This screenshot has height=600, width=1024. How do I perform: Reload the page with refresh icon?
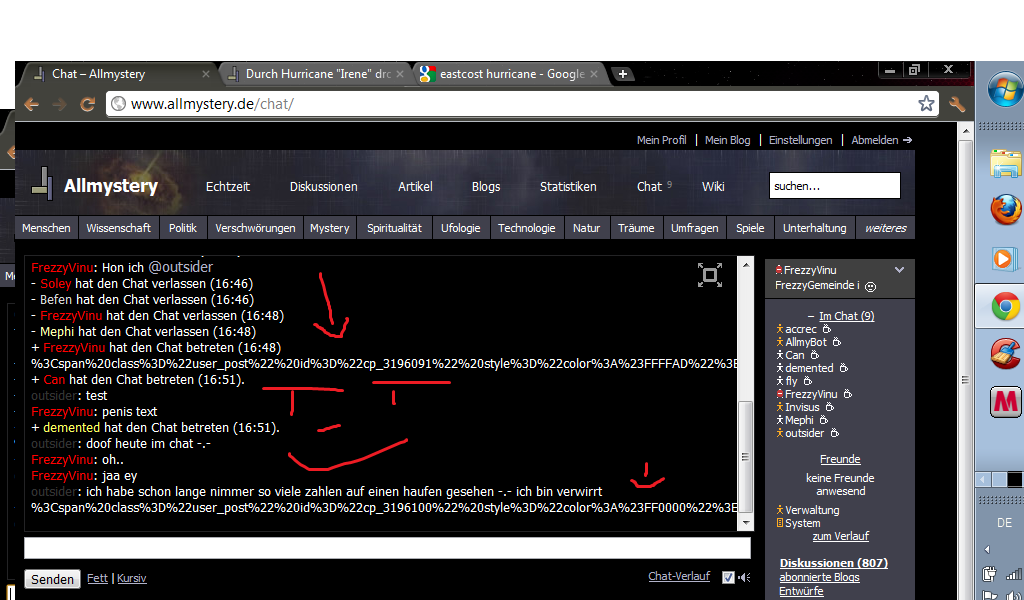pyautogui.click(x=88, y=104)
